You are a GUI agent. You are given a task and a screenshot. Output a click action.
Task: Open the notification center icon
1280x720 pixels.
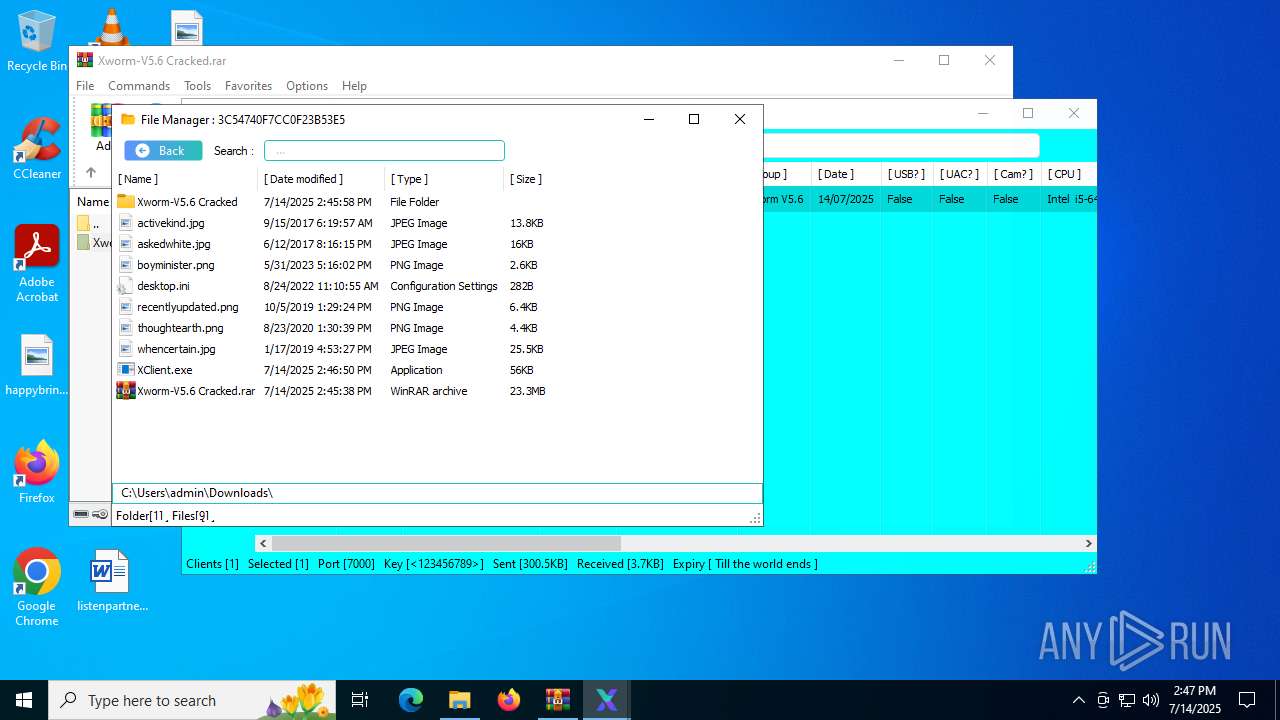(x=1247, y=700)
